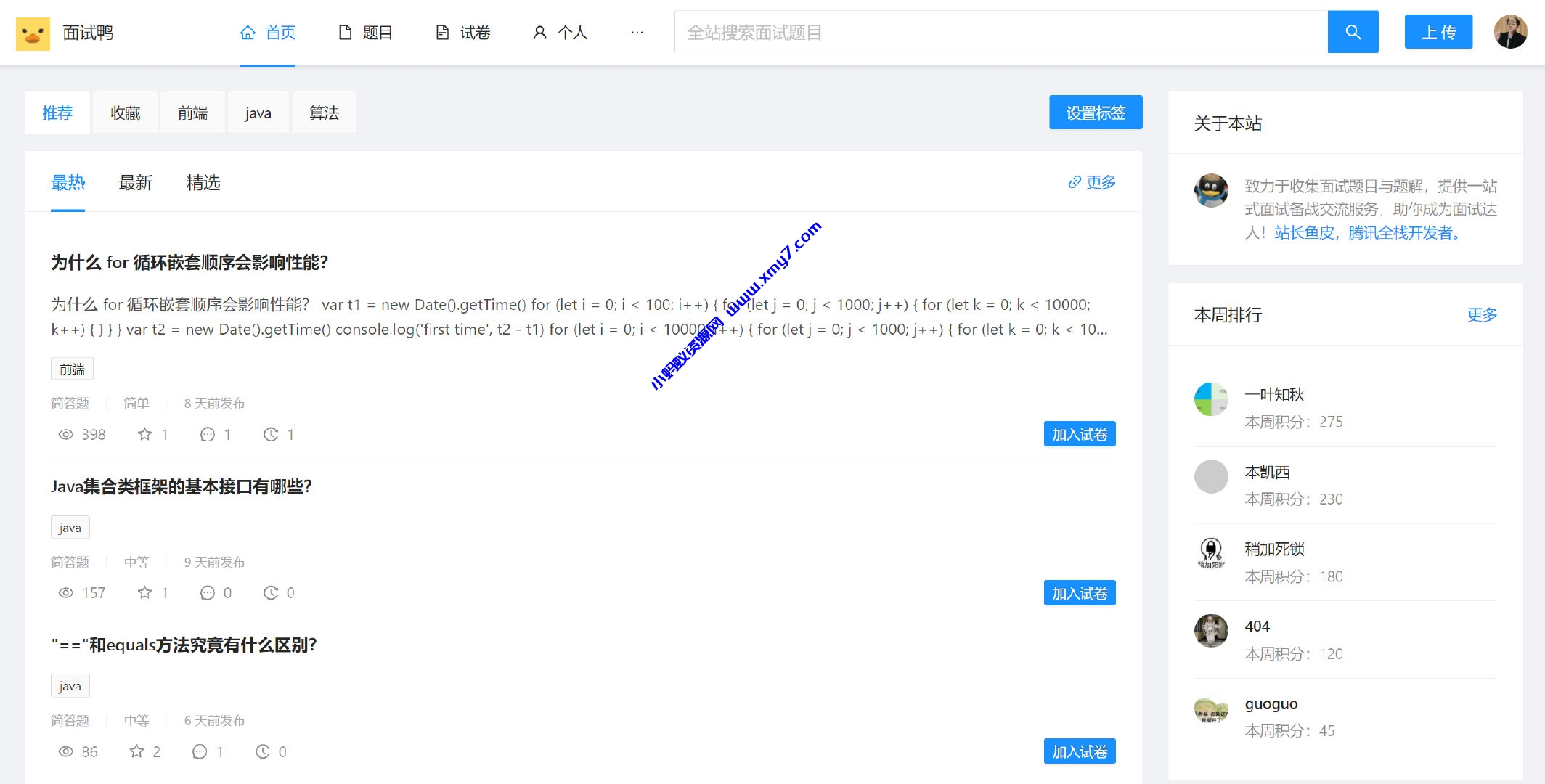This screenshot has height=784, width=1545.
Task: Toggle the 算法 filter tag
Action: [x=324, y=112]
